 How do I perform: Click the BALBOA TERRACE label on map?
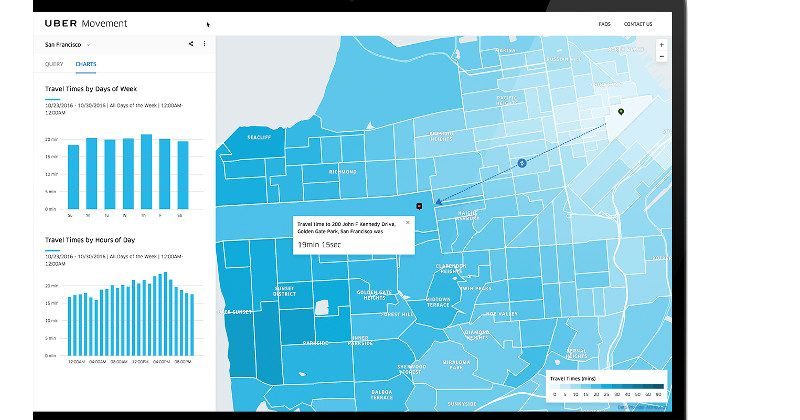pos(382,394)
